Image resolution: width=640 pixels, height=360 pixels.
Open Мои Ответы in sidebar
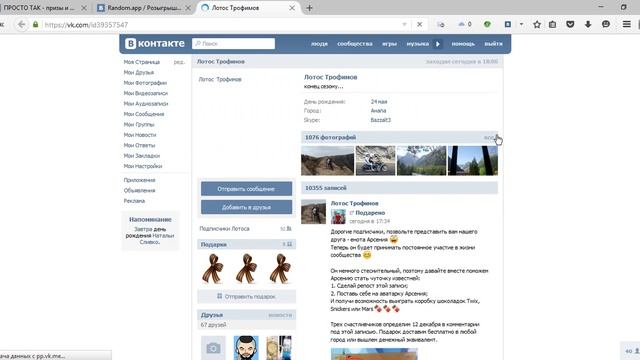[139, 145]
